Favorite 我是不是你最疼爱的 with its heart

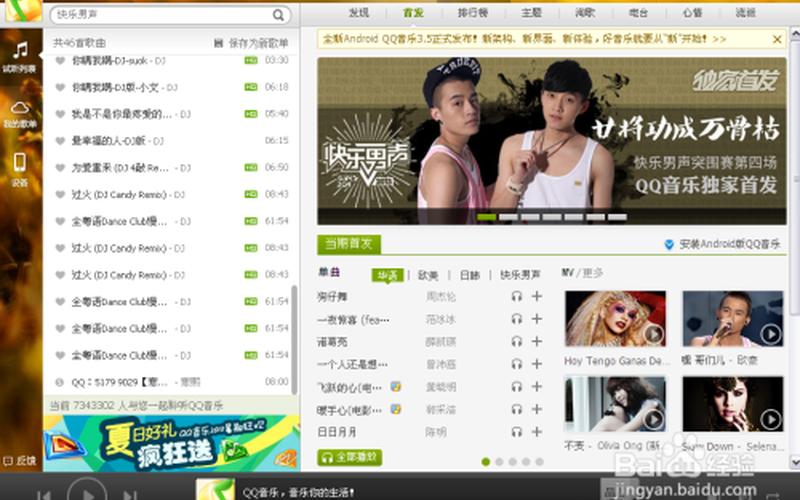[60, 114]
